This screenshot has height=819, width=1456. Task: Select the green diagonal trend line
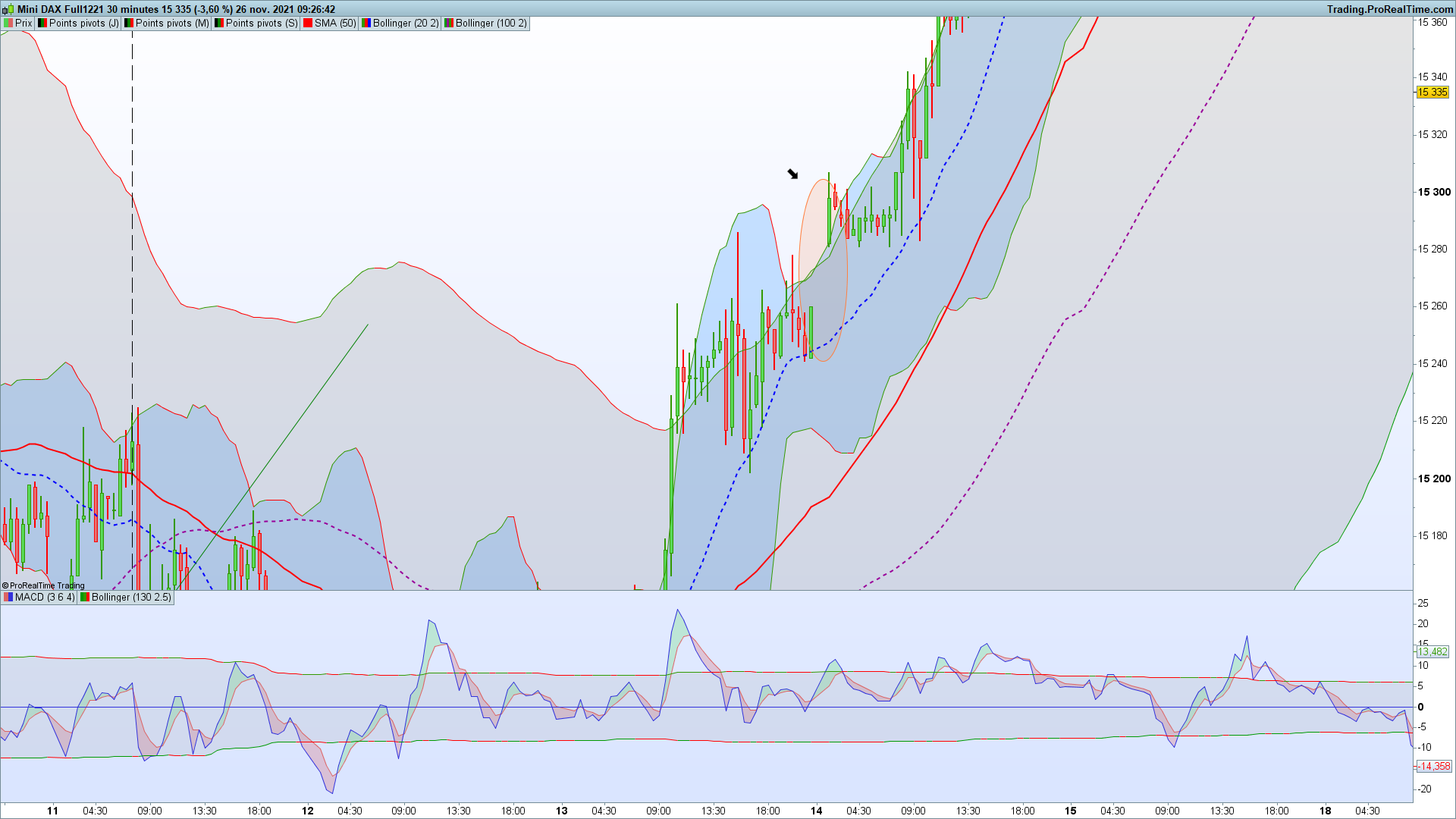coord(303,417)
